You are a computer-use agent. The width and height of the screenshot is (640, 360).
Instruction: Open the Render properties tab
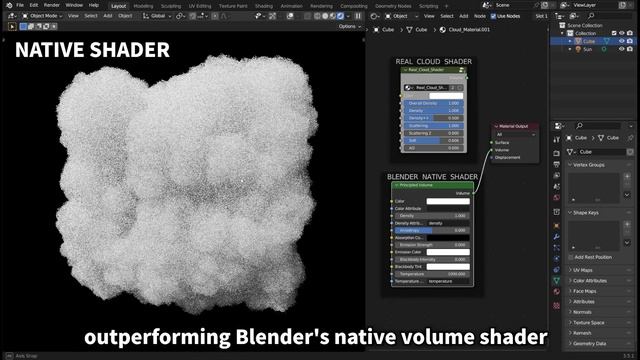(556, 153)
